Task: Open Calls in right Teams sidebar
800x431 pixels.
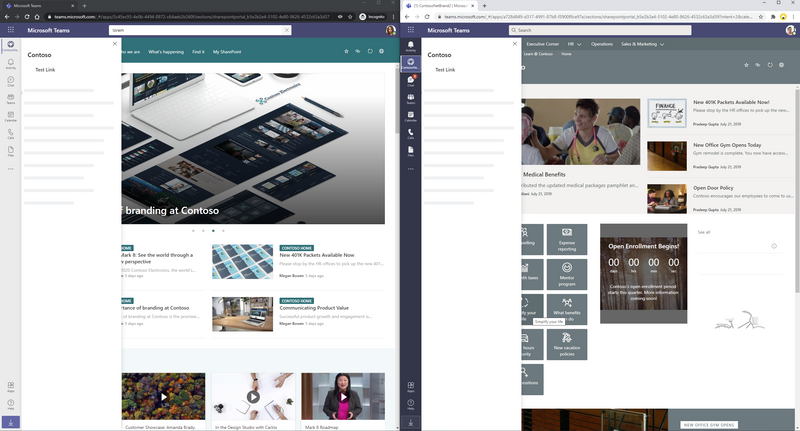Action: point(410,135)
